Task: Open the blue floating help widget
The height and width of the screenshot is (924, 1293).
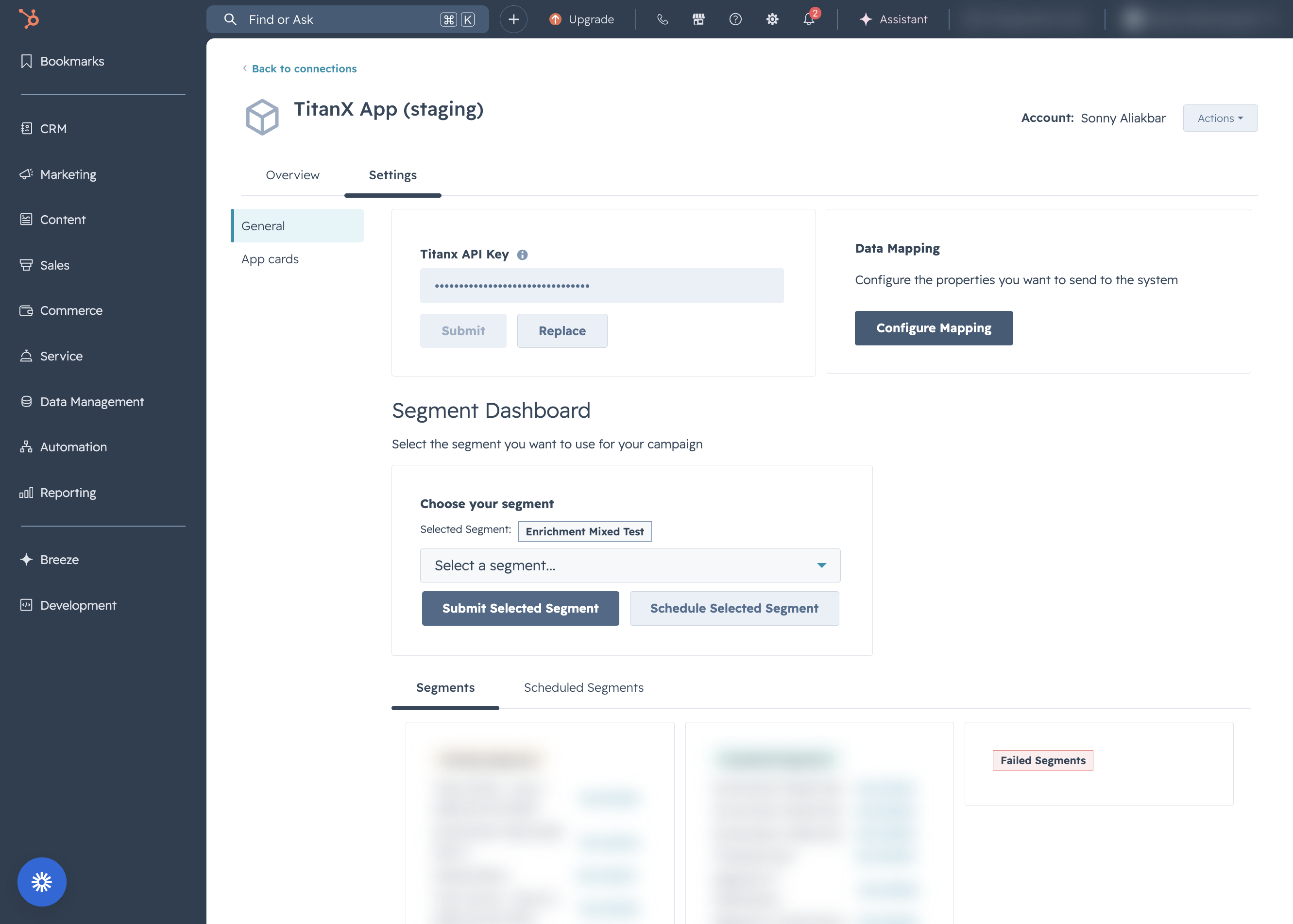Action: tap(41, 881)
